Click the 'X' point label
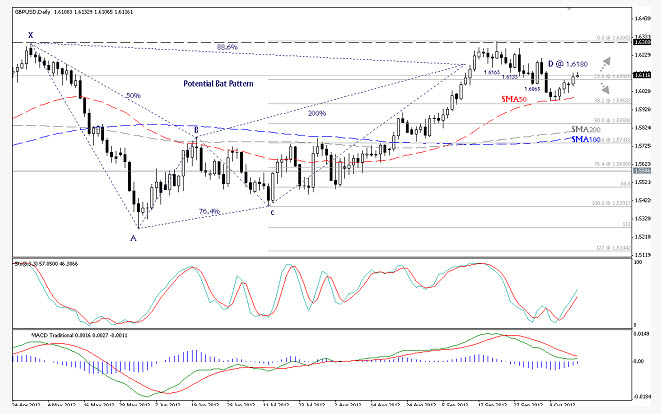 31,35
